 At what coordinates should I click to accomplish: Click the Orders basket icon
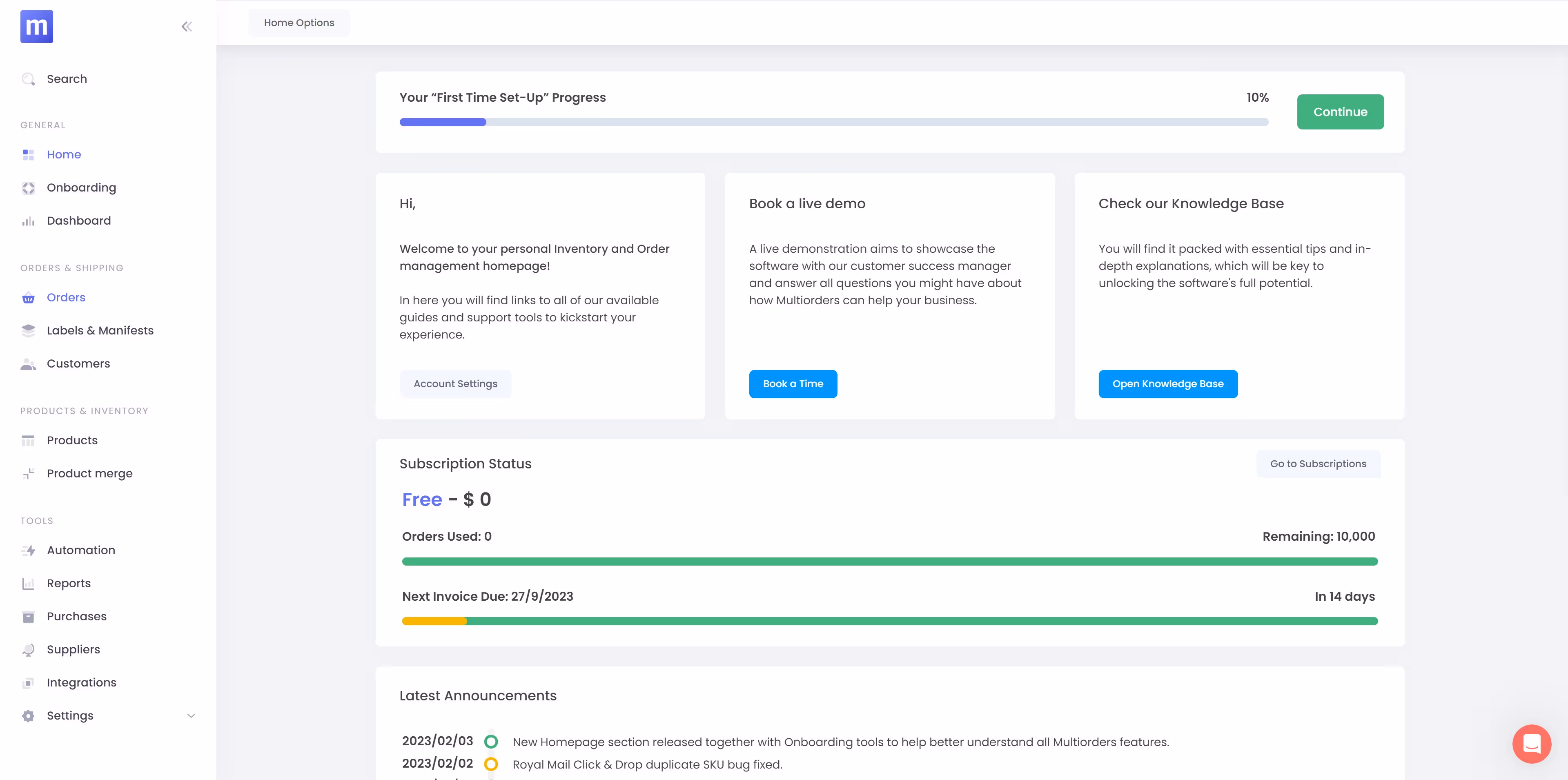pyautogui.click(x=28, y=298)
